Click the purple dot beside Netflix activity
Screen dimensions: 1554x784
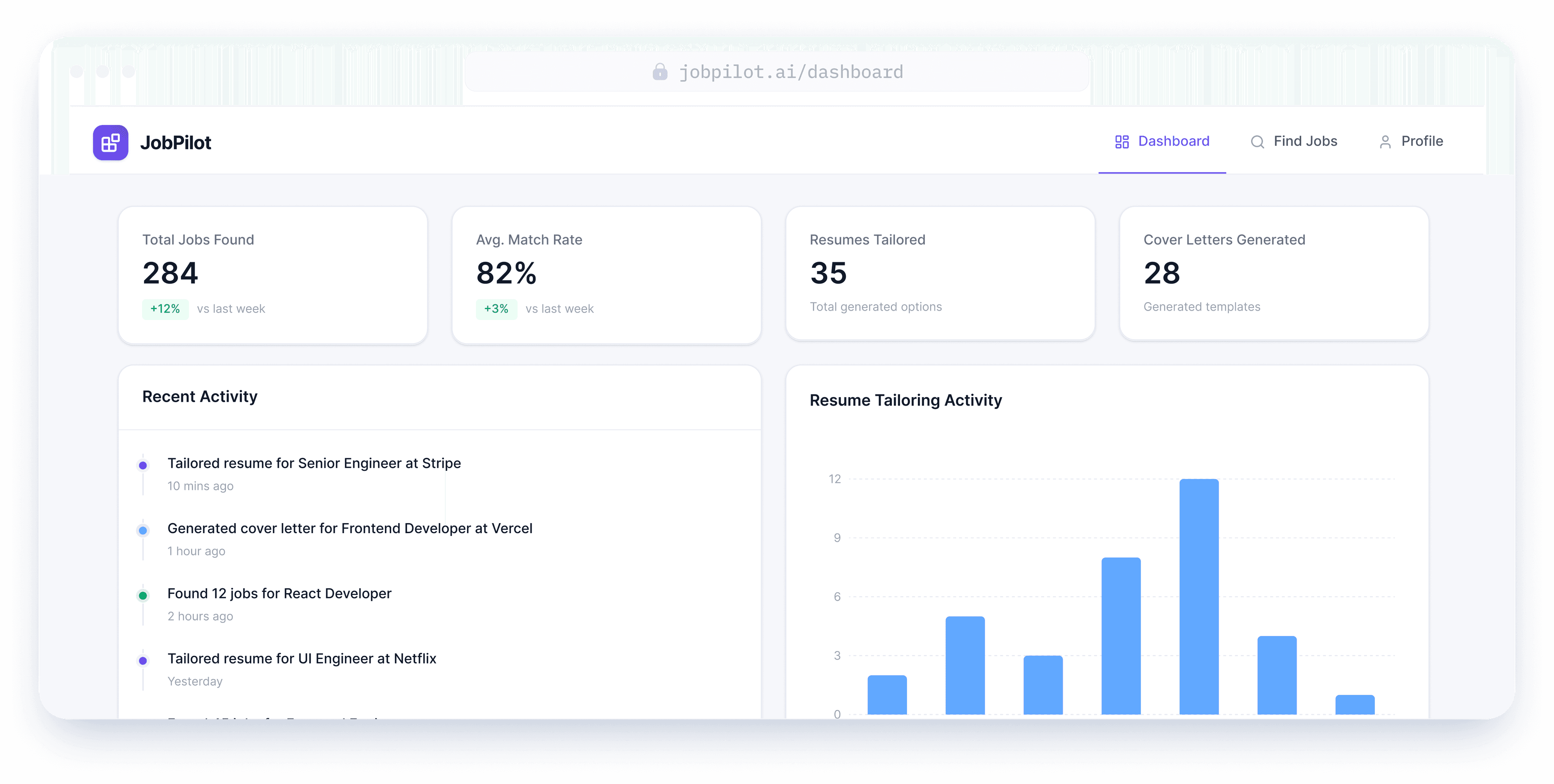click(143, 661)
